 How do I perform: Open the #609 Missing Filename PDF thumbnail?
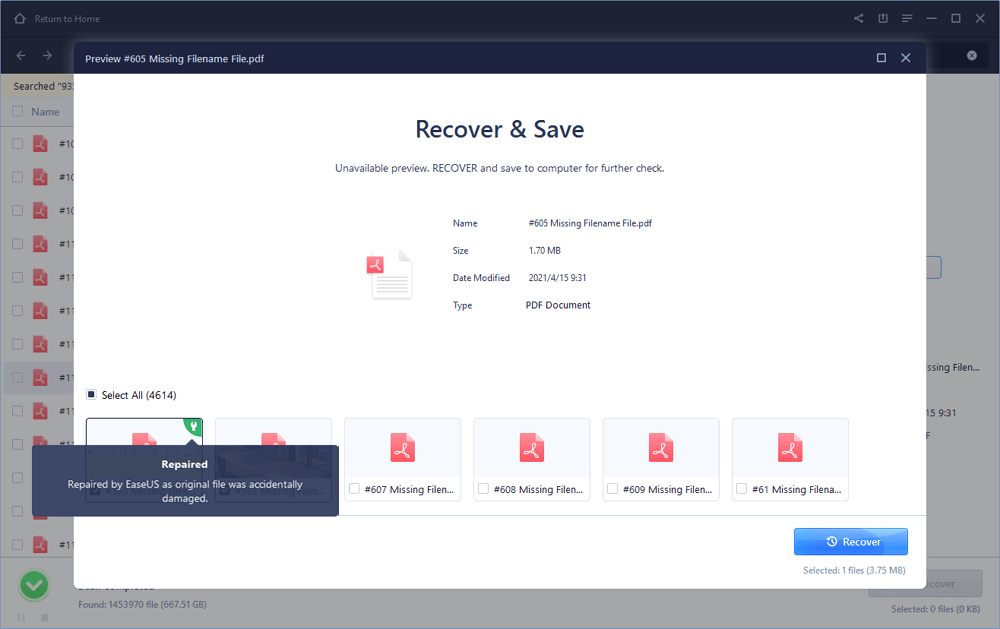click(661, 447)
